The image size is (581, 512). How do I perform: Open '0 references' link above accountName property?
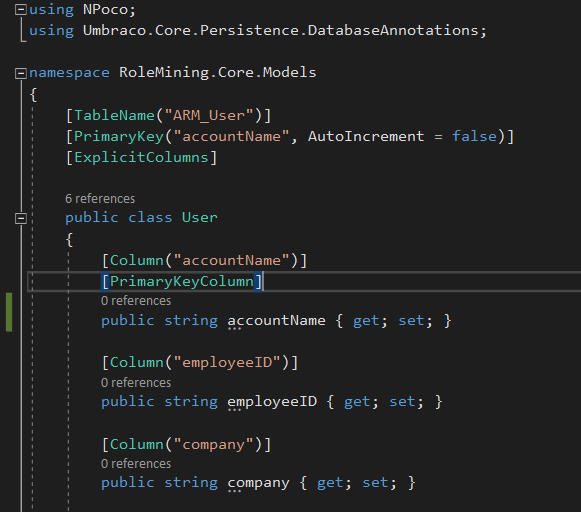(x=136, y=301)
